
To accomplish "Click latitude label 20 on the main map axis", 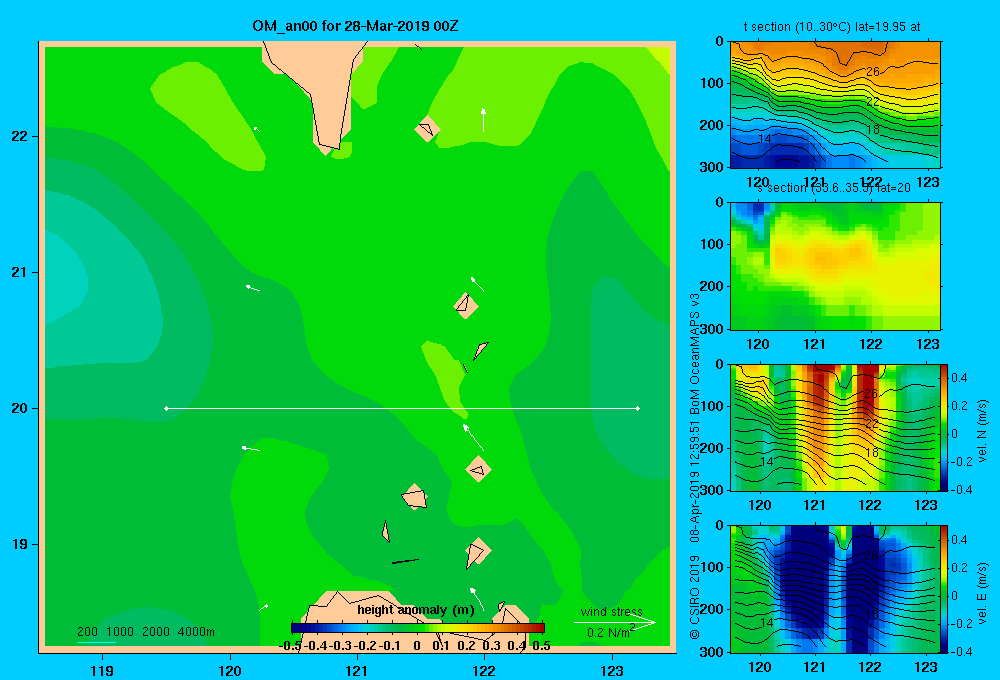I will 20,408.
